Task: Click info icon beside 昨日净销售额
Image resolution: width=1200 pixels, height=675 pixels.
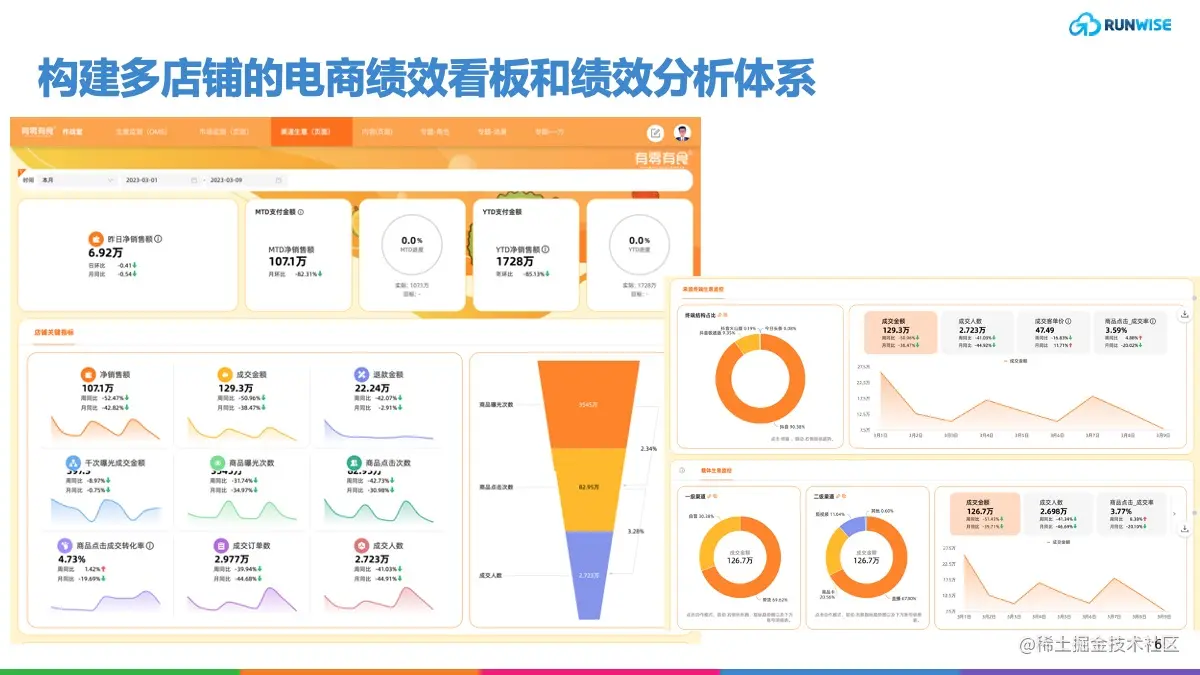Action: click(158, 239)
